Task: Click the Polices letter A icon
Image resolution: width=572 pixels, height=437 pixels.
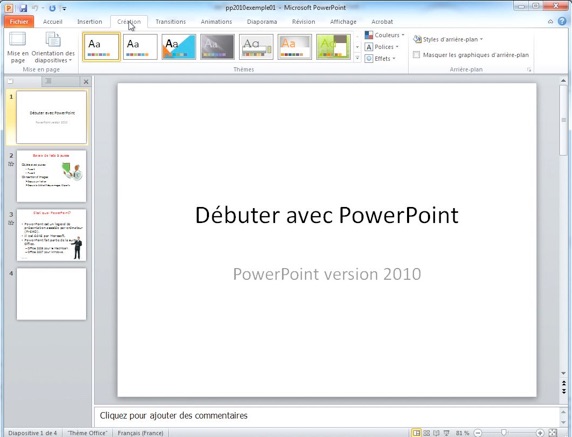Action: 369,47
